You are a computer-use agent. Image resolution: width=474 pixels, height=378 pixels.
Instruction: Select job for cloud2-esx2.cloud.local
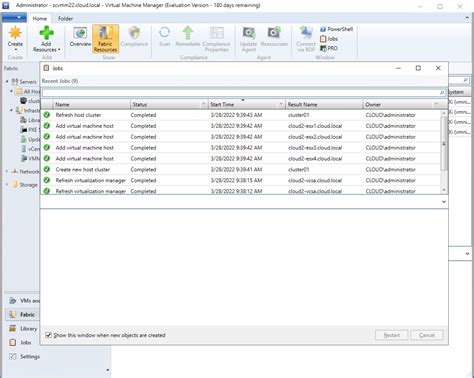241,137
